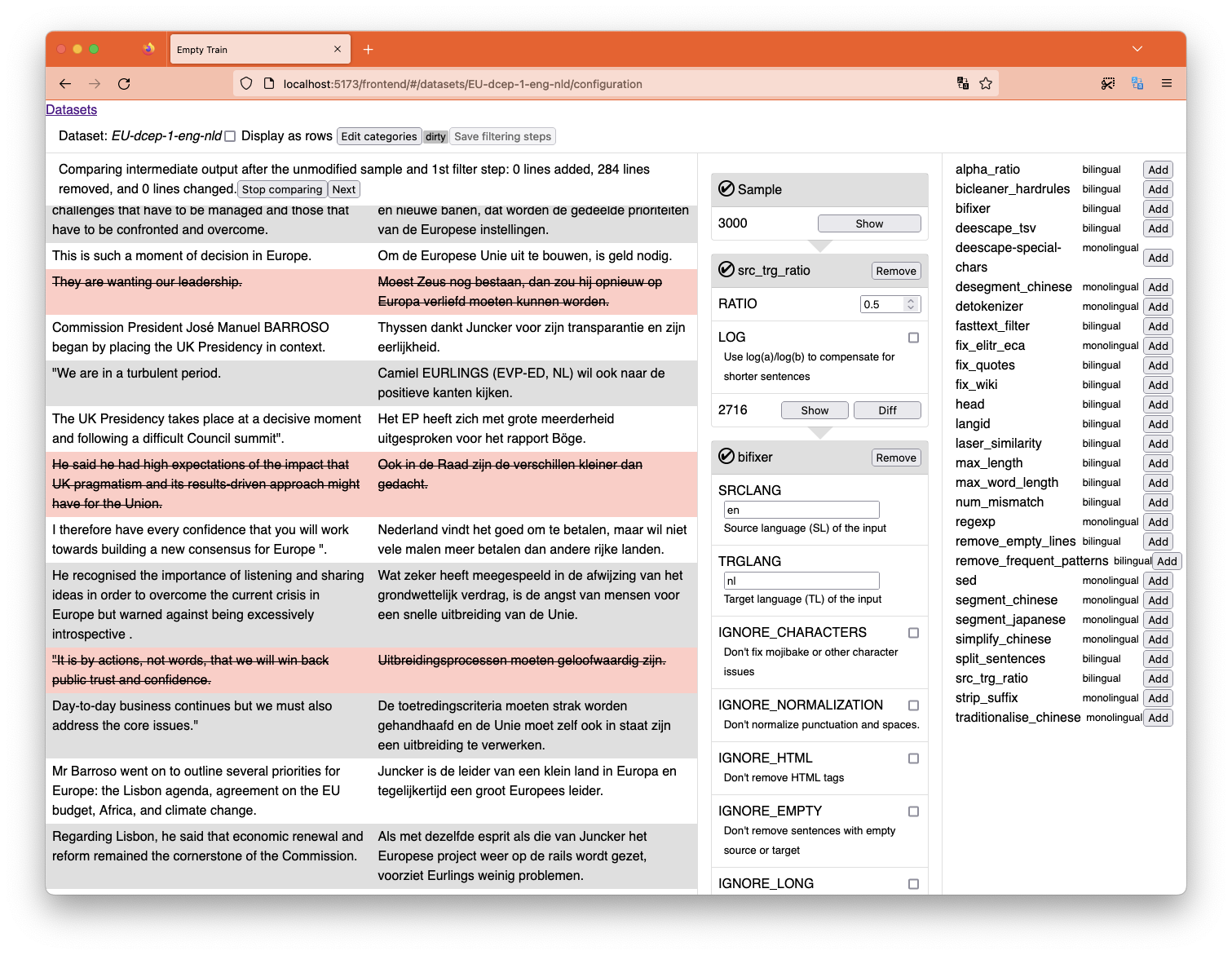Add the detokenizer filter
This screenshot has height=955, width=1232.
tap(1158, 307)
